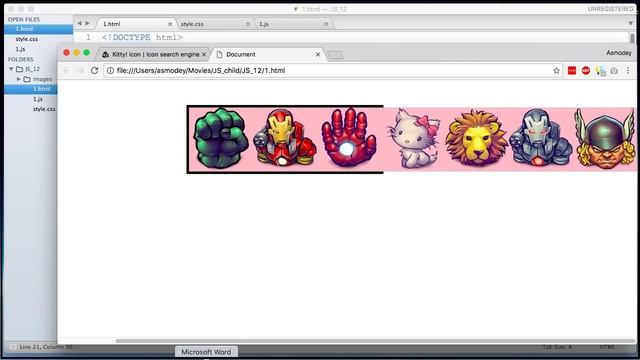Click the horizontal scrollbar in Chrome
The width and height of the screenshot is (640, 360).
375,341
